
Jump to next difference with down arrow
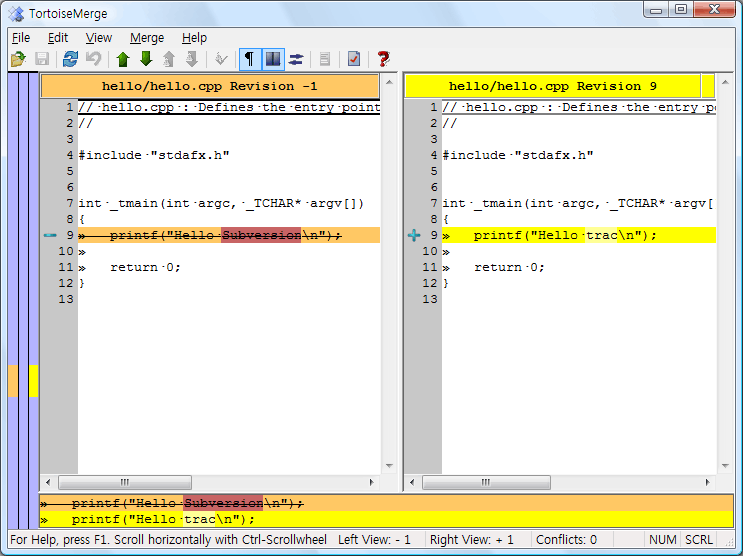click(x=146, y=59)
